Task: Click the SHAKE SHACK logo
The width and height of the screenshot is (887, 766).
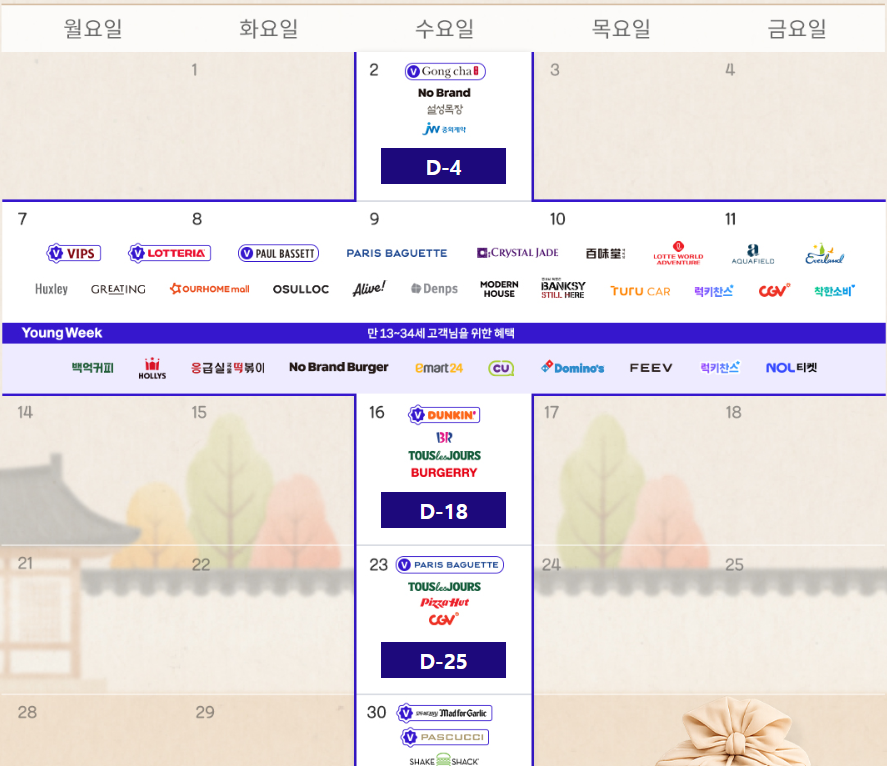Action: pyautogui.click(x=444, y=760)
